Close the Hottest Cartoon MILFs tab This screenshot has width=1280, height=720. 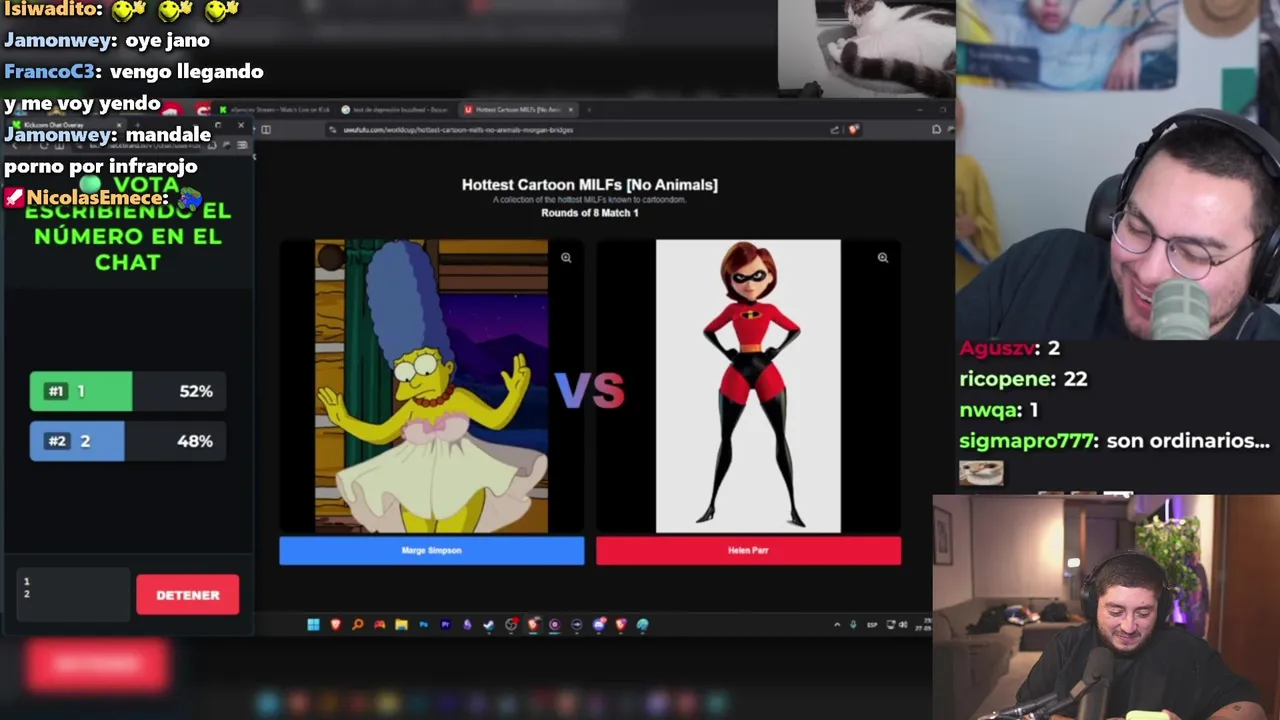(571, 109)
